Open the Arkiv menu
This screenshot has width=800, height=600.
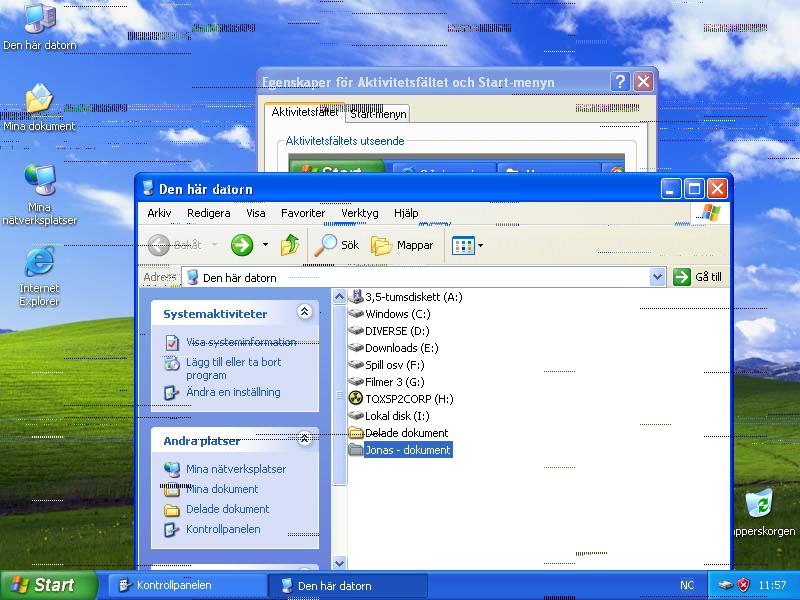(x=159, y=213)
